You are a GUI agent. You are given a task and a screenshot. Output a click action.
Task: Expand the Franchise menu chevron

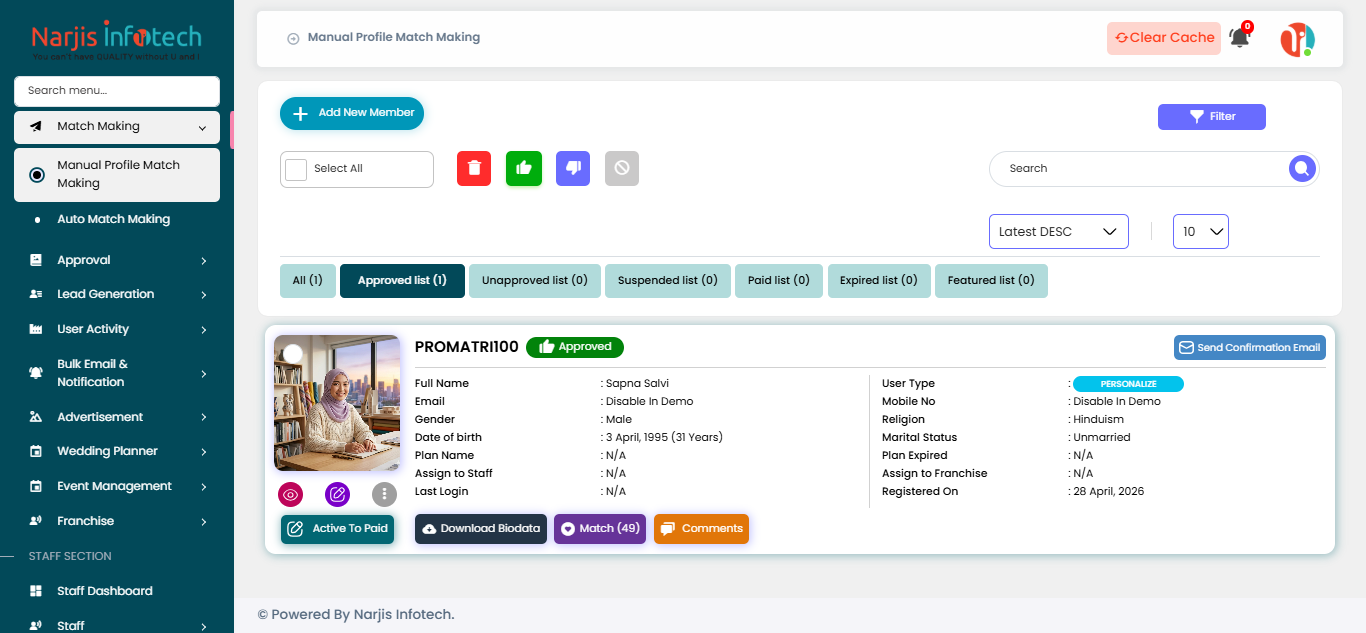click(203, 522)
